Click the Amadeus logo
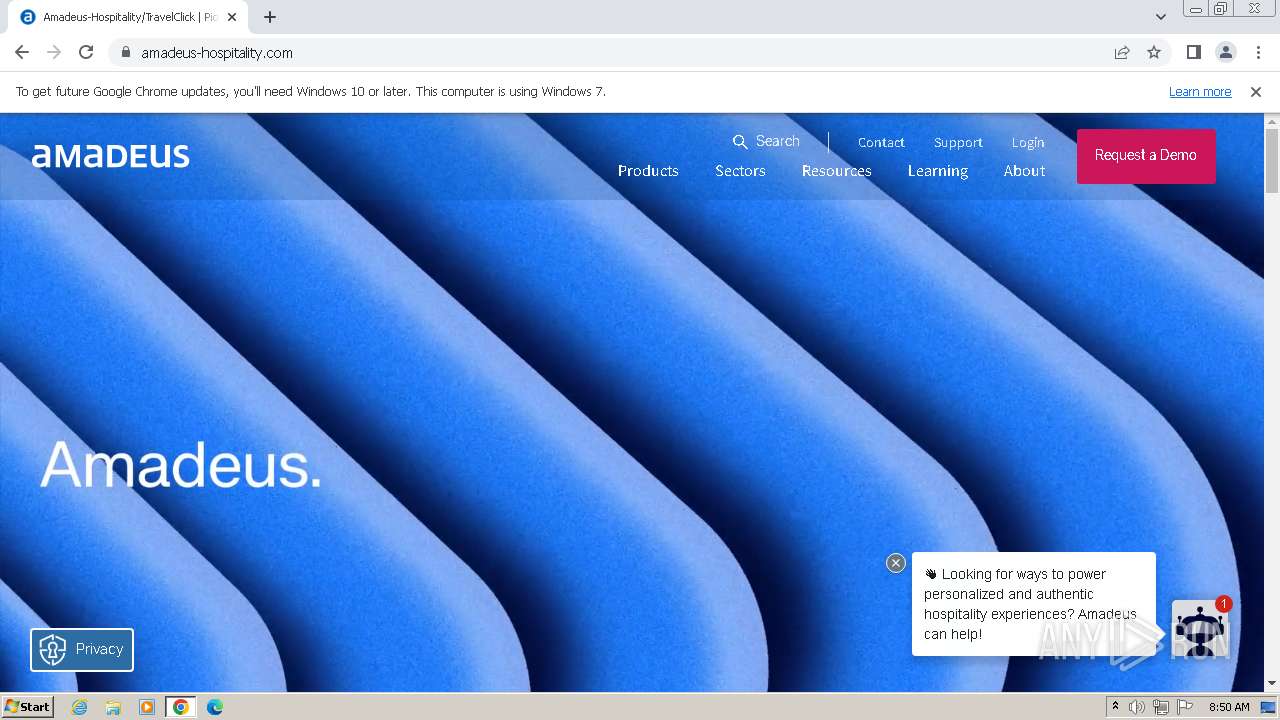 coord(111,156)
